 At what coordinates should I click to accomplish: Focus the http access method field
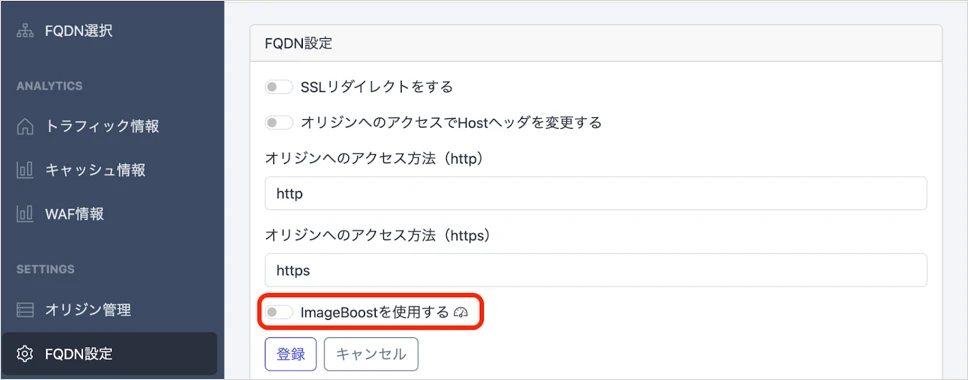pos(596,194)
